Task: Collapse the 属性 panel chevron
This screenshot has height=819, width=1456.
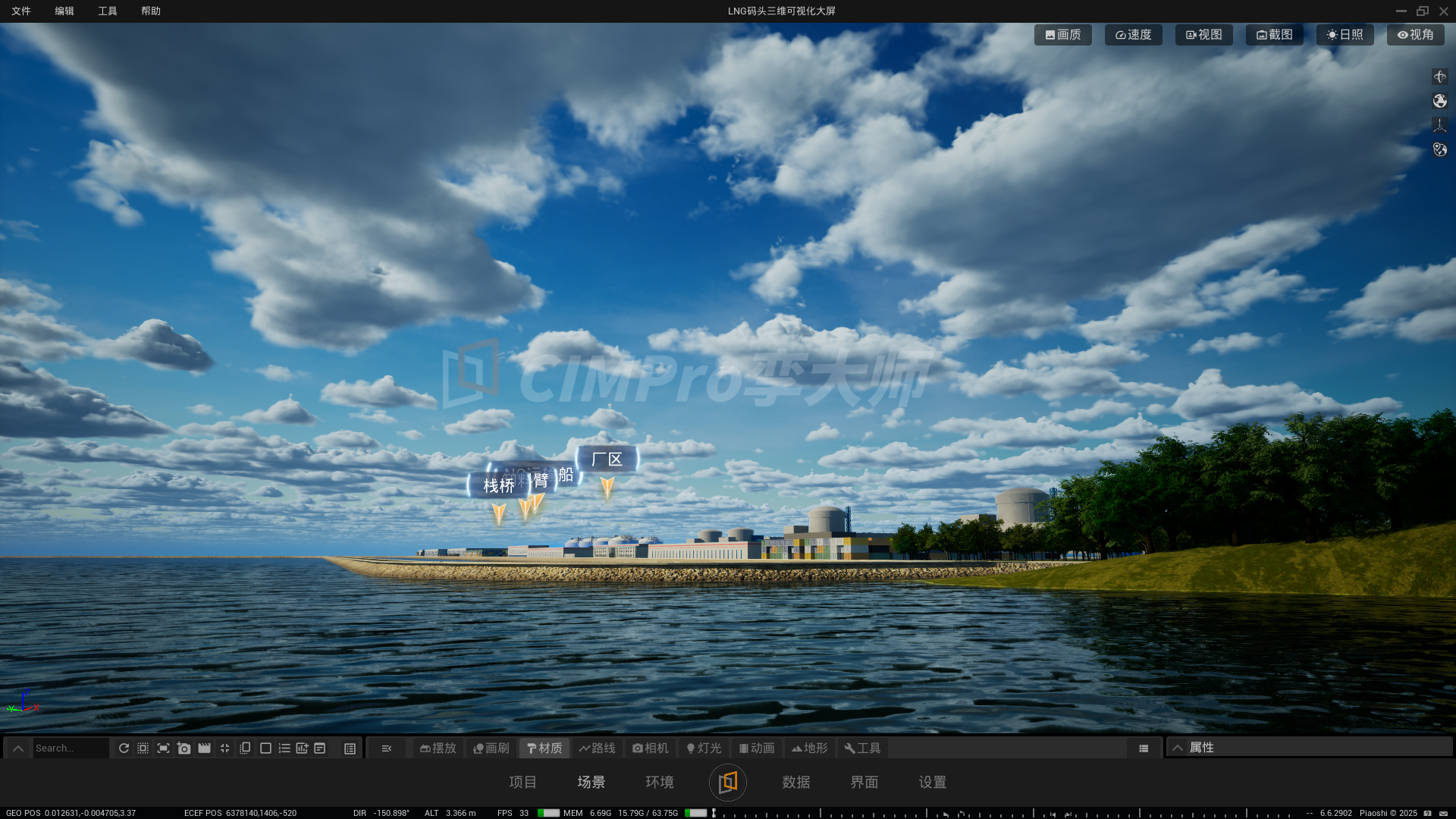Action: (x=1178, y=748)
